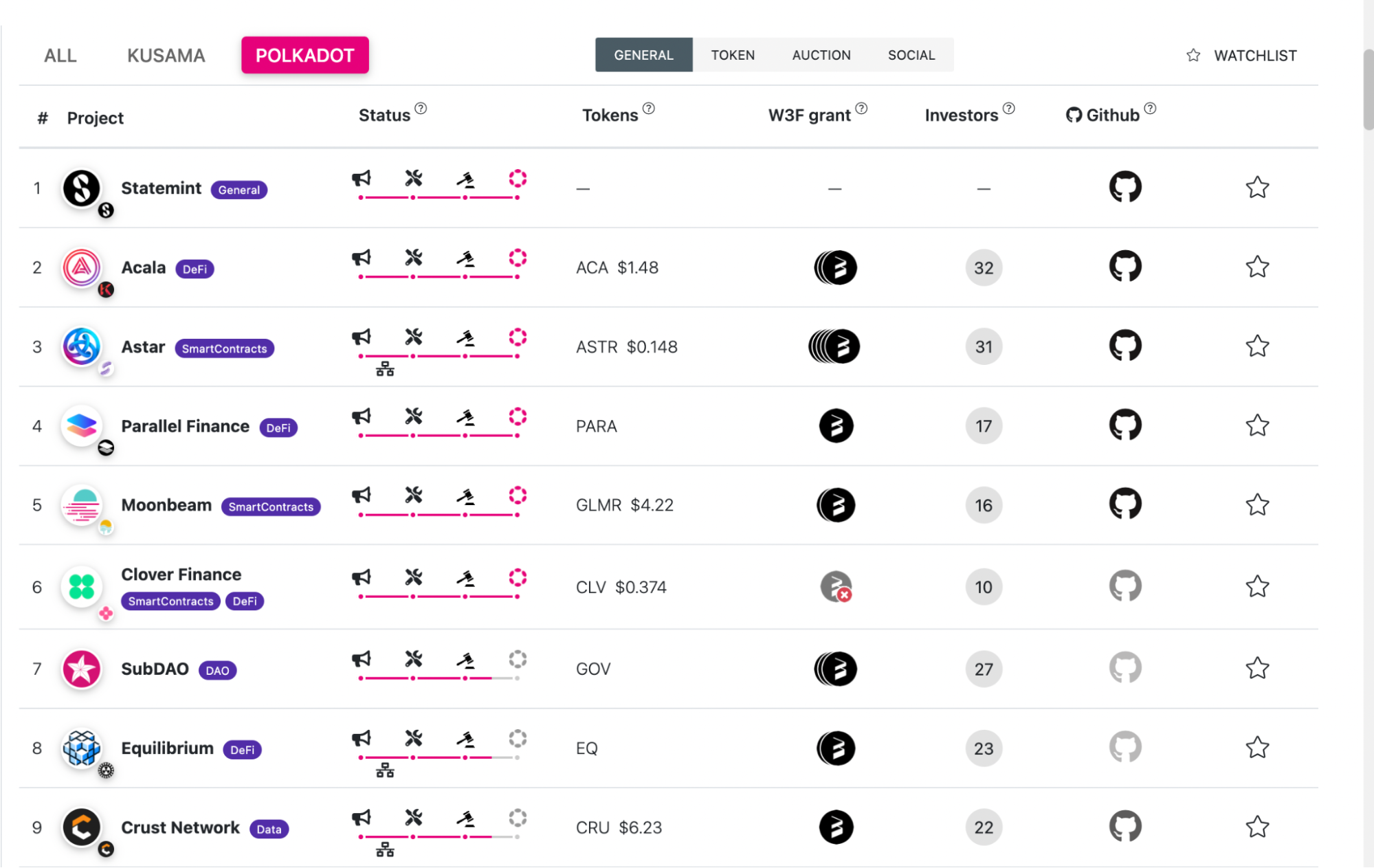Switch to the KUSAMA tab
The width and height of the screenshot is (1374, 868).
tap(166, 56)
